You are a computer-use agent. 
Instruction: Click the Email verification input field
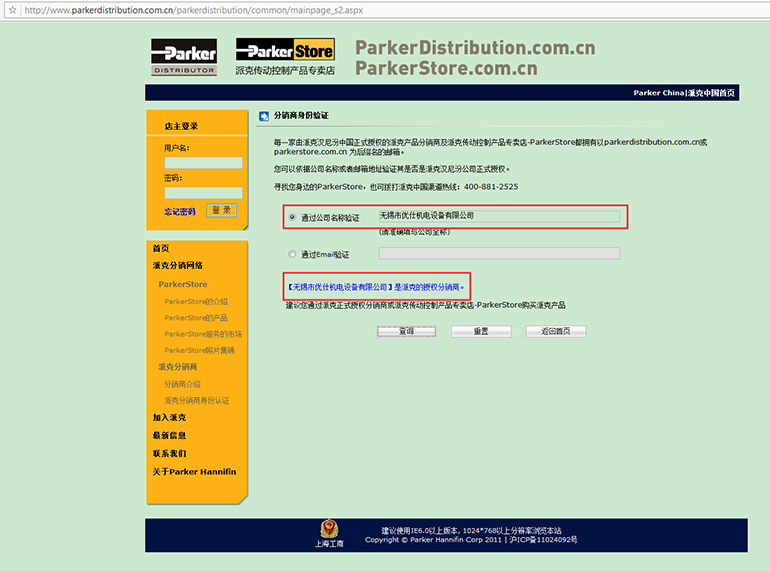pos(499,253)
